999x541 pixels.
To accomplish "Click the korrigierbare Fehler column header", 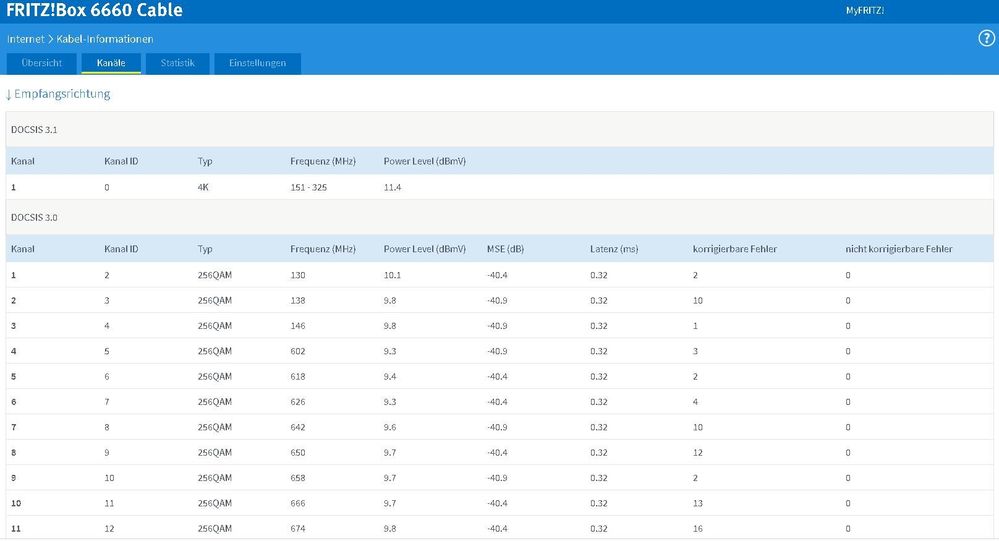I will pyautogui.click(x=735, y=249).
